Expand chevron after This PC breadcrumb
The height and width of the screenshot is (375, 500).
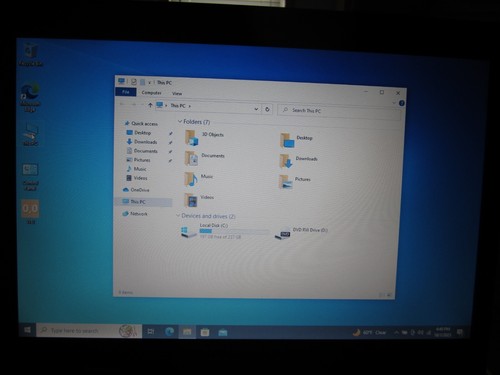point(190,106)
